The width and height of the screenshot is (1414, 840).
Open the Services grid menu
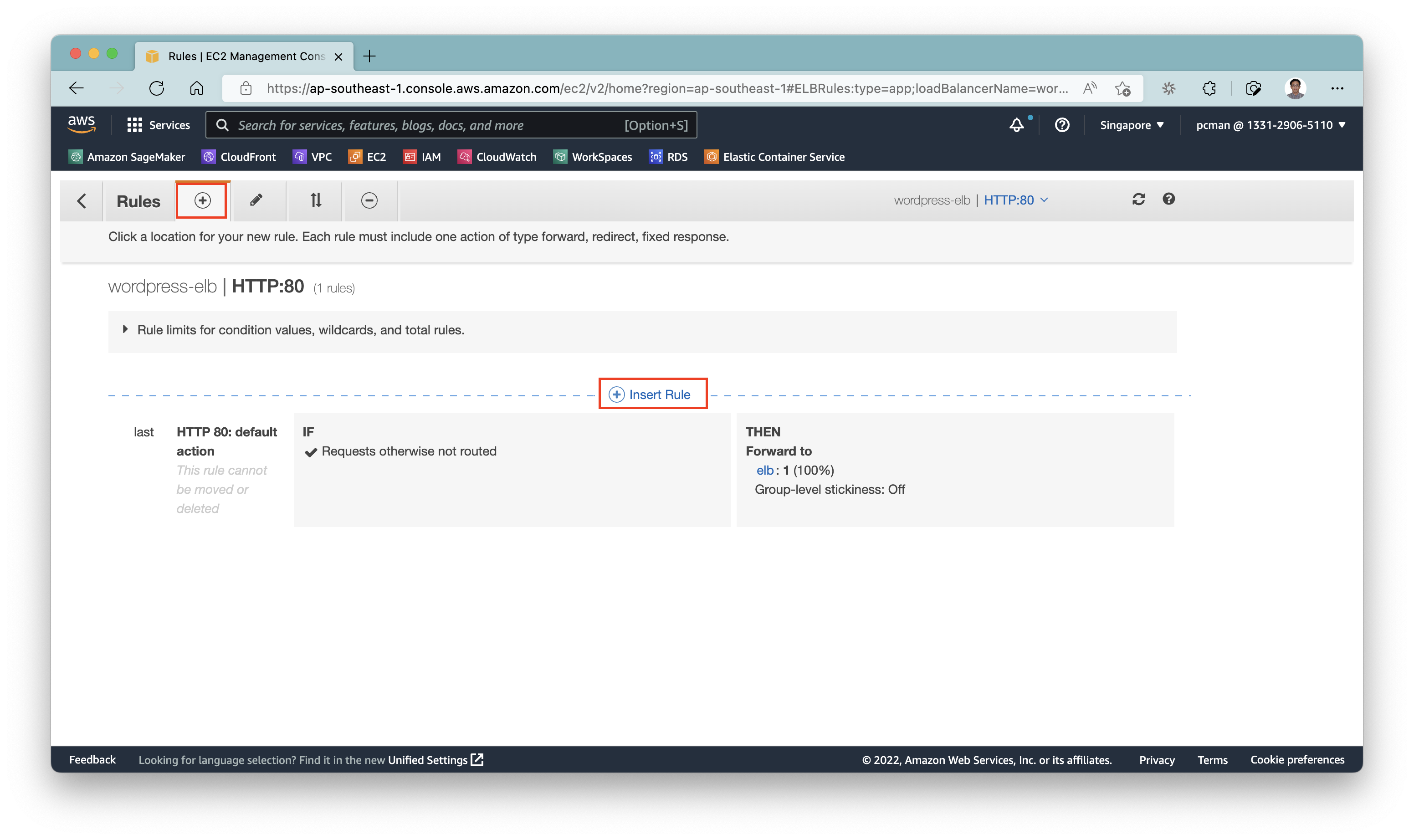point(158,125)
